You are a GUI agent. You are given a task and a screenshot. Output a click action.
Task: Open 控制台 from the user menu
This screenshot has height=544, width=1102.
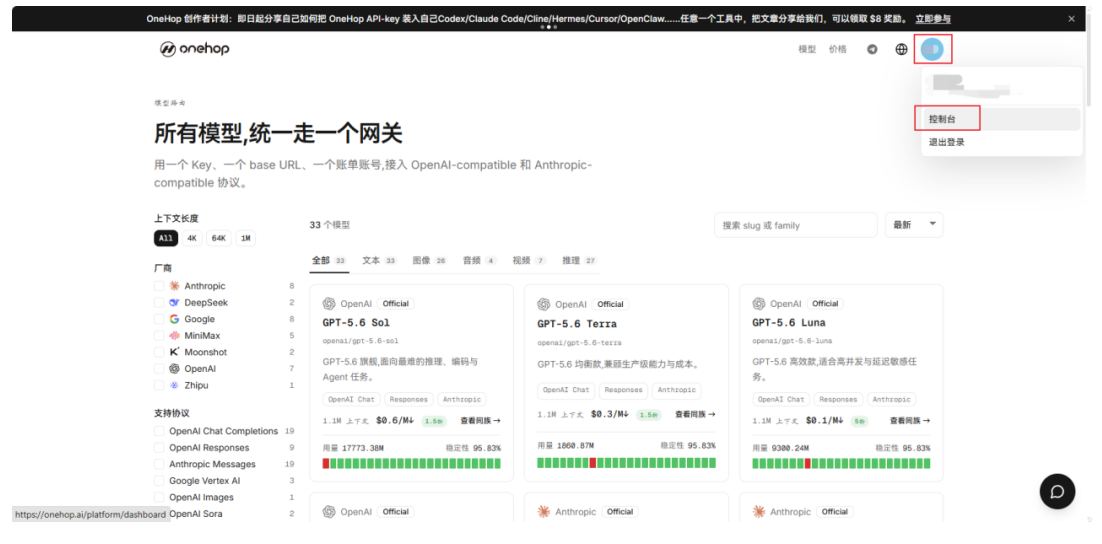[1001, 119]
